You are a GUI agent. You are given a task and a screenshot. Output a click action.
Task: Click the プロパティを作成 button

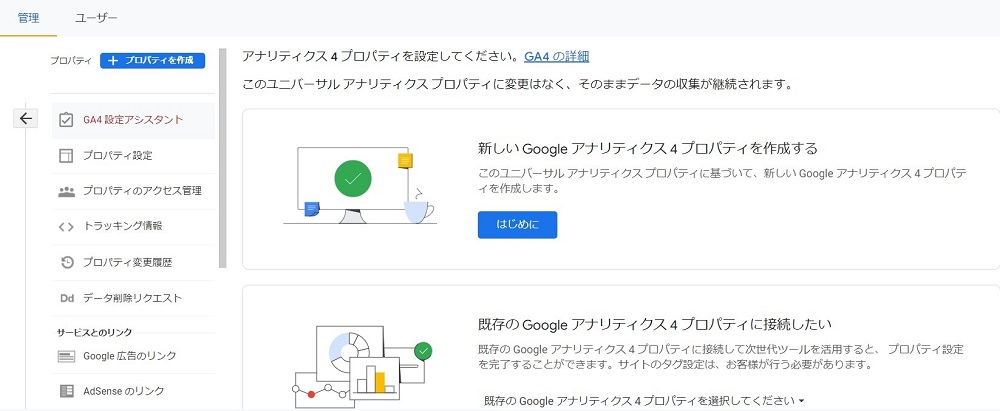[152, 60]
